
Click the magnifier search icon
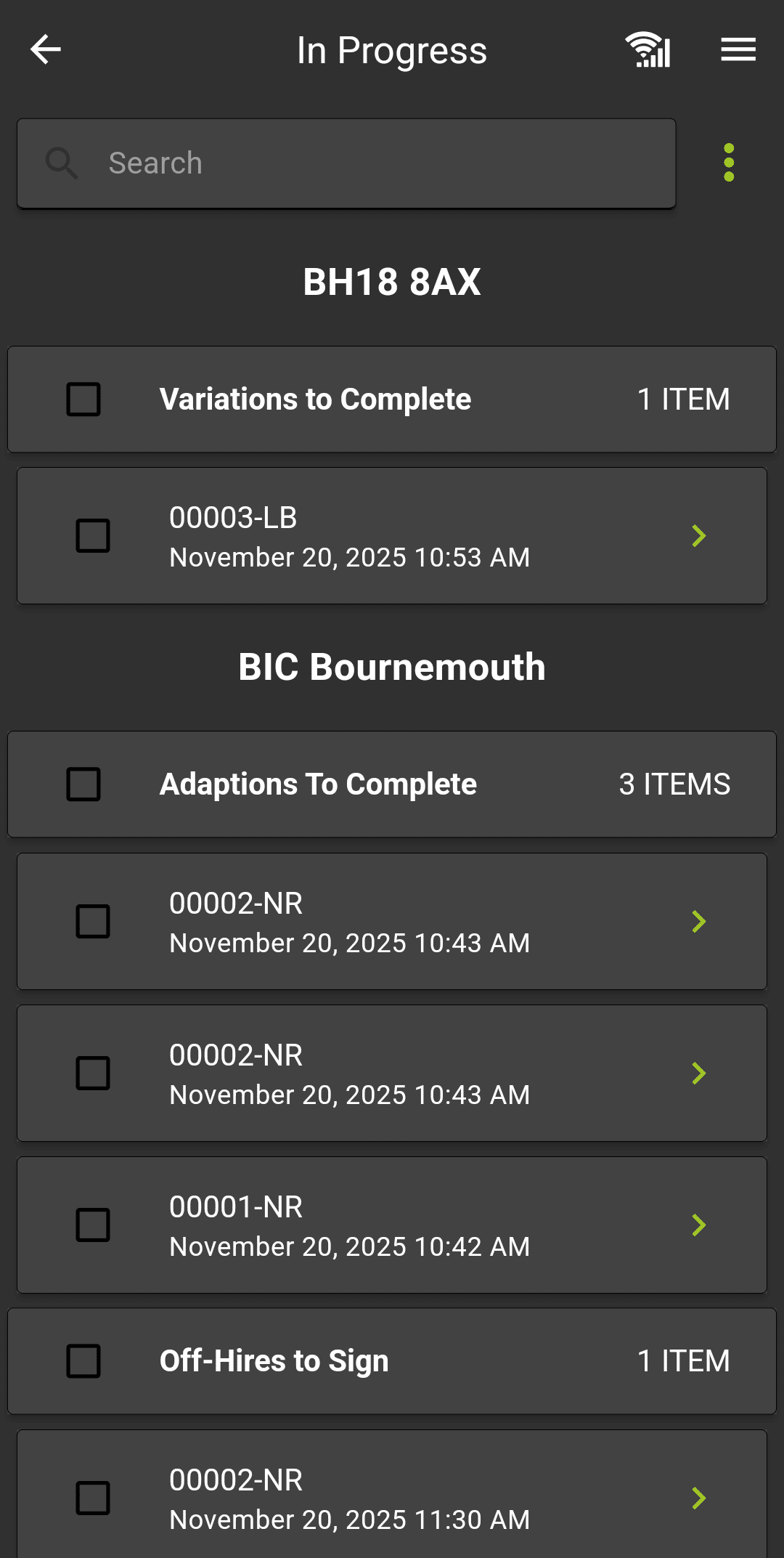pyautogui.click(x=62, y=163)
